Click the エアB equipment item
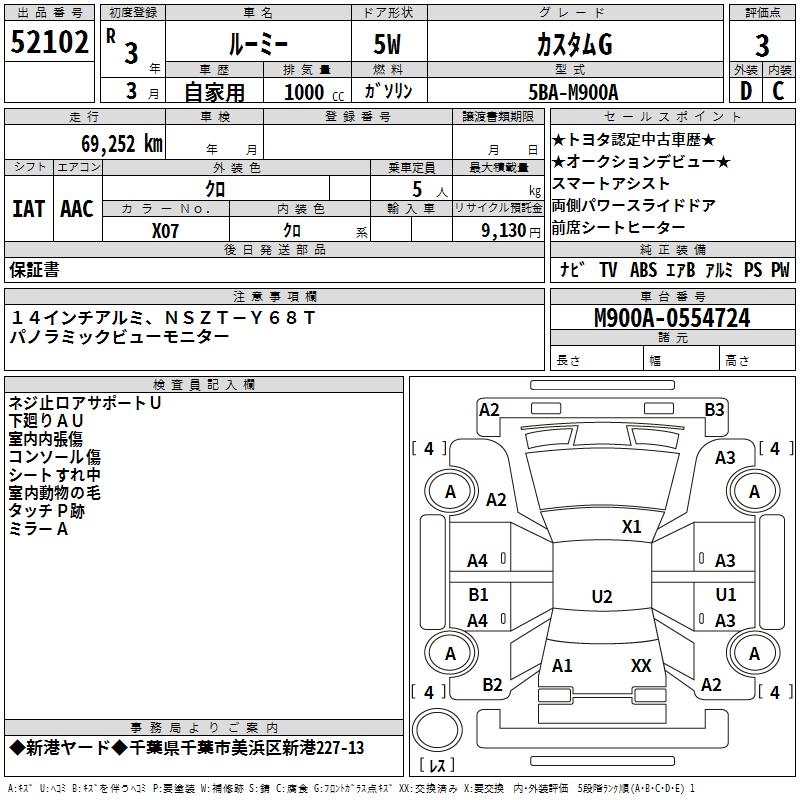 (680, 270)
